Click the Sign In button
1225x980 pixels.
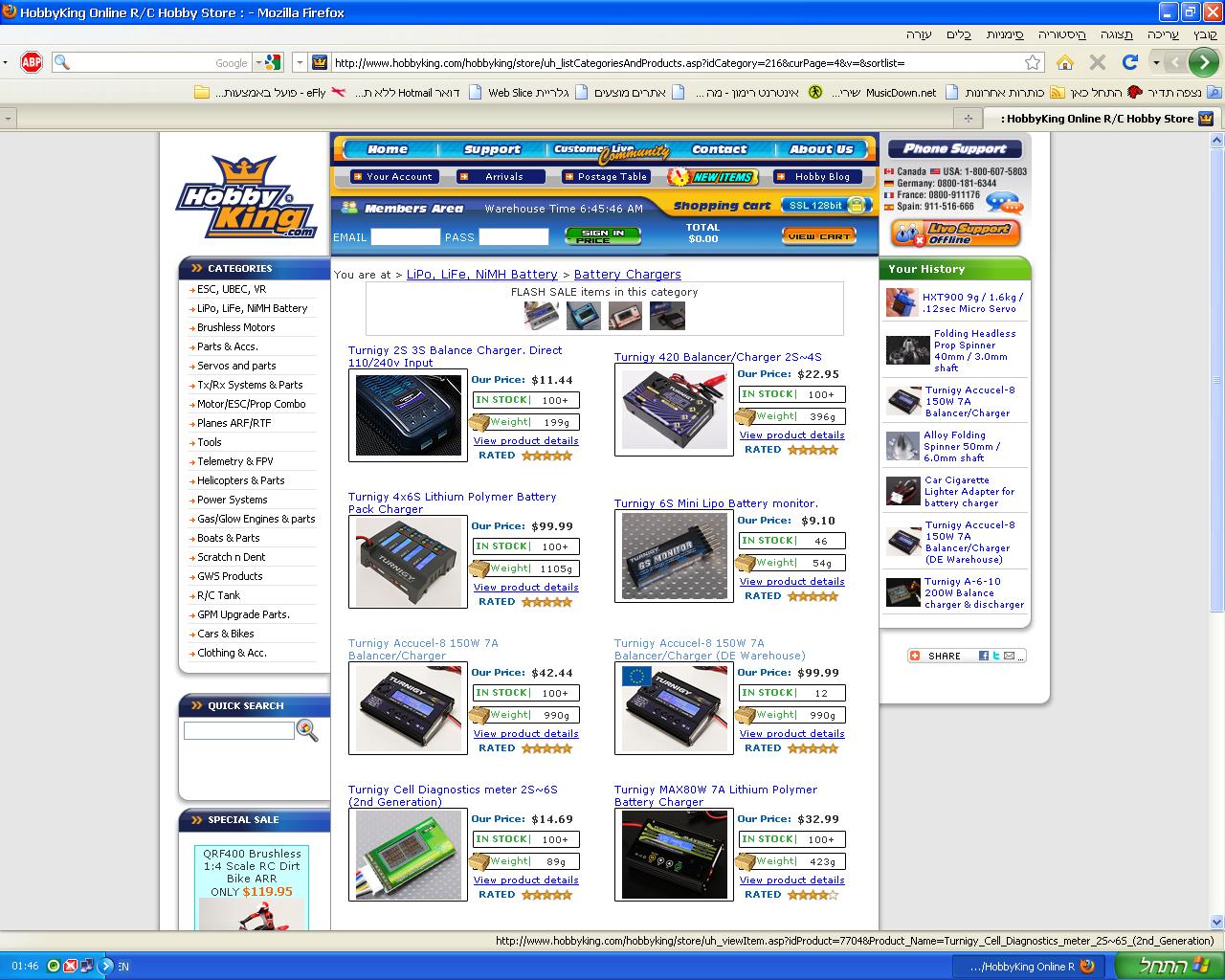[602, 235]
